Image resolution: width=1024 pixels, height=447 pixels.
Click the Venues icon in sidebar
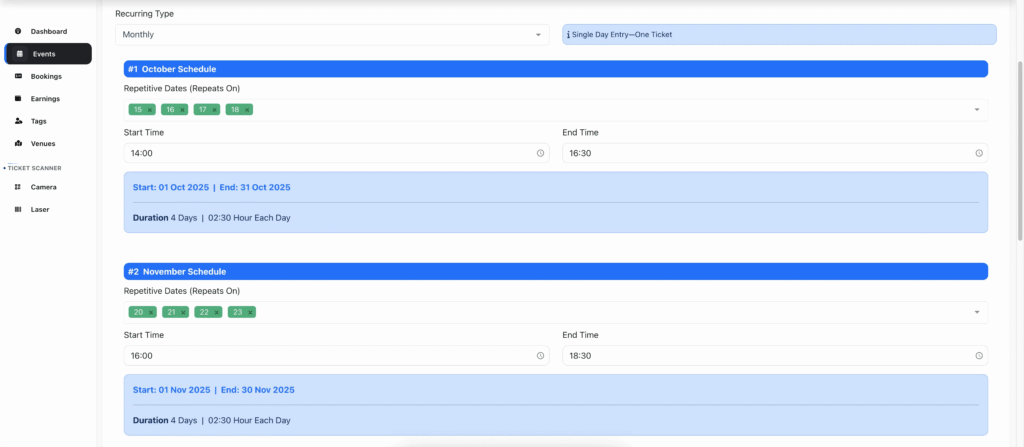click(x=18, y=144)
